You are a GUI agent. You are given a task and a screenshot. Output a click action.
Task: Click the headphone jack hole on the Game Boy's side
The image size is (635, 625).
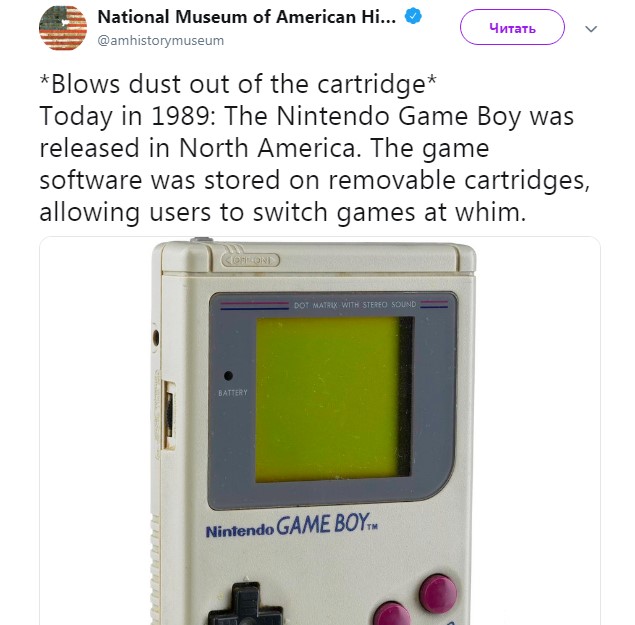point(156,337)
